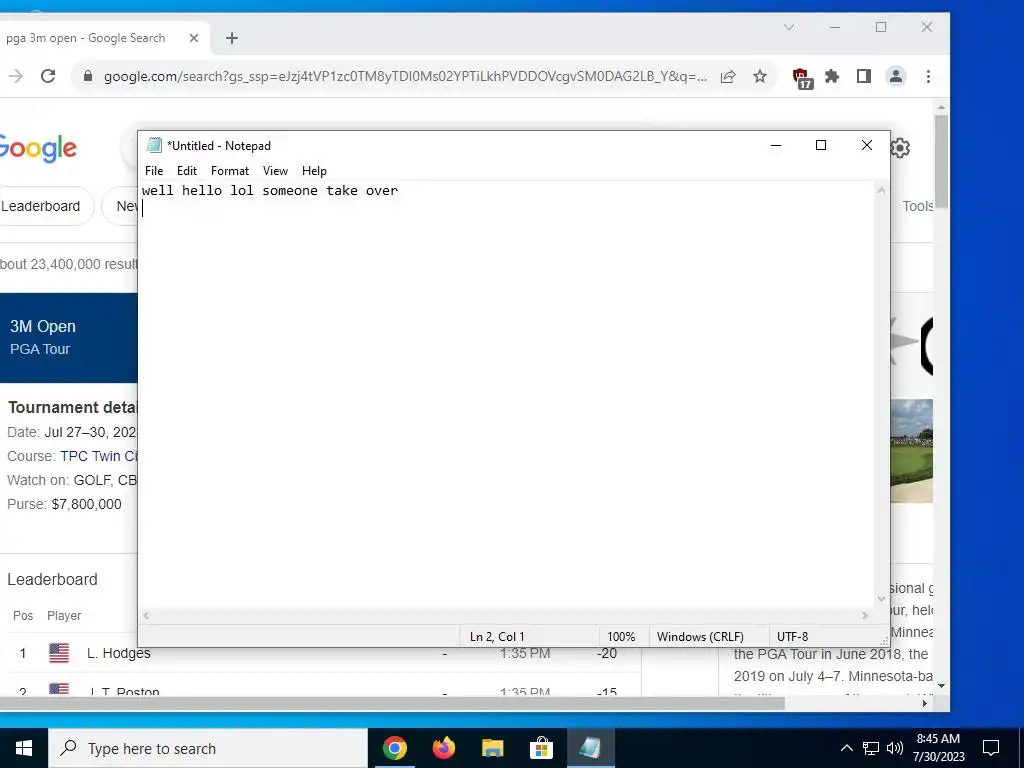This screenshot has height=768, width=1024.
Task: Open Chrome tab search chevron
Action: (789, 27)
